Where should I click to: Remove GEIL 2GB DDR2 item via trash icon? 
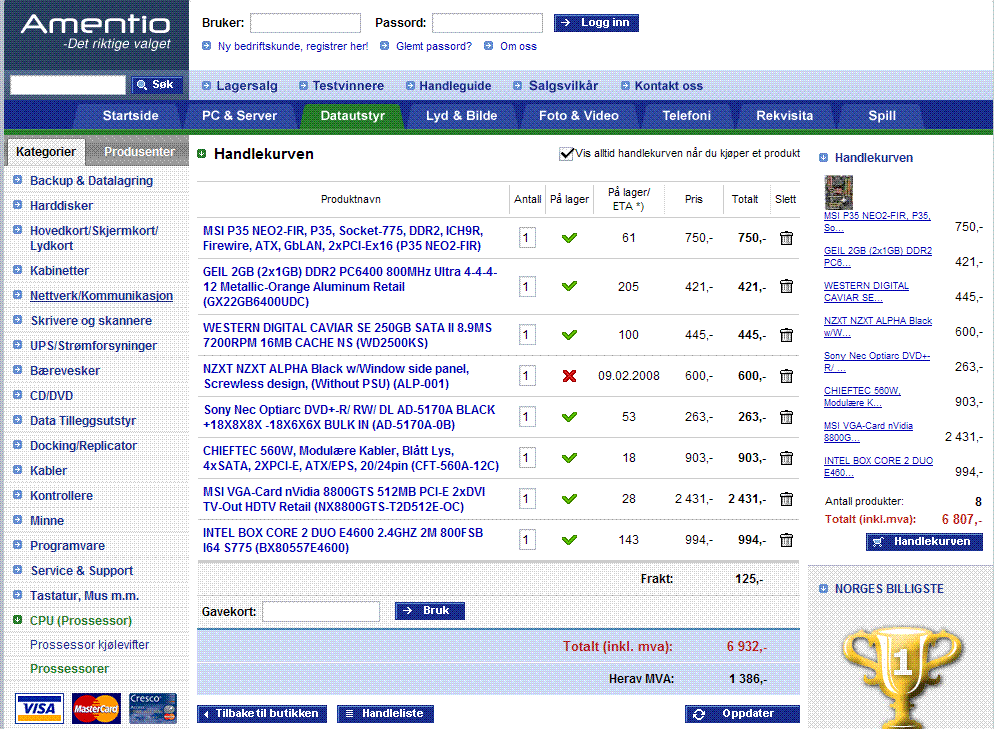point(786,287)
